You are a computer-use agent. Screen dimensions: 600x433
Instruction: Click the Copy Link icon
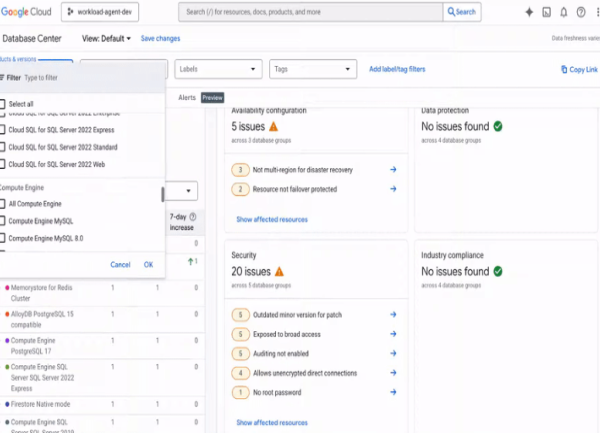[x=564, y=69]
